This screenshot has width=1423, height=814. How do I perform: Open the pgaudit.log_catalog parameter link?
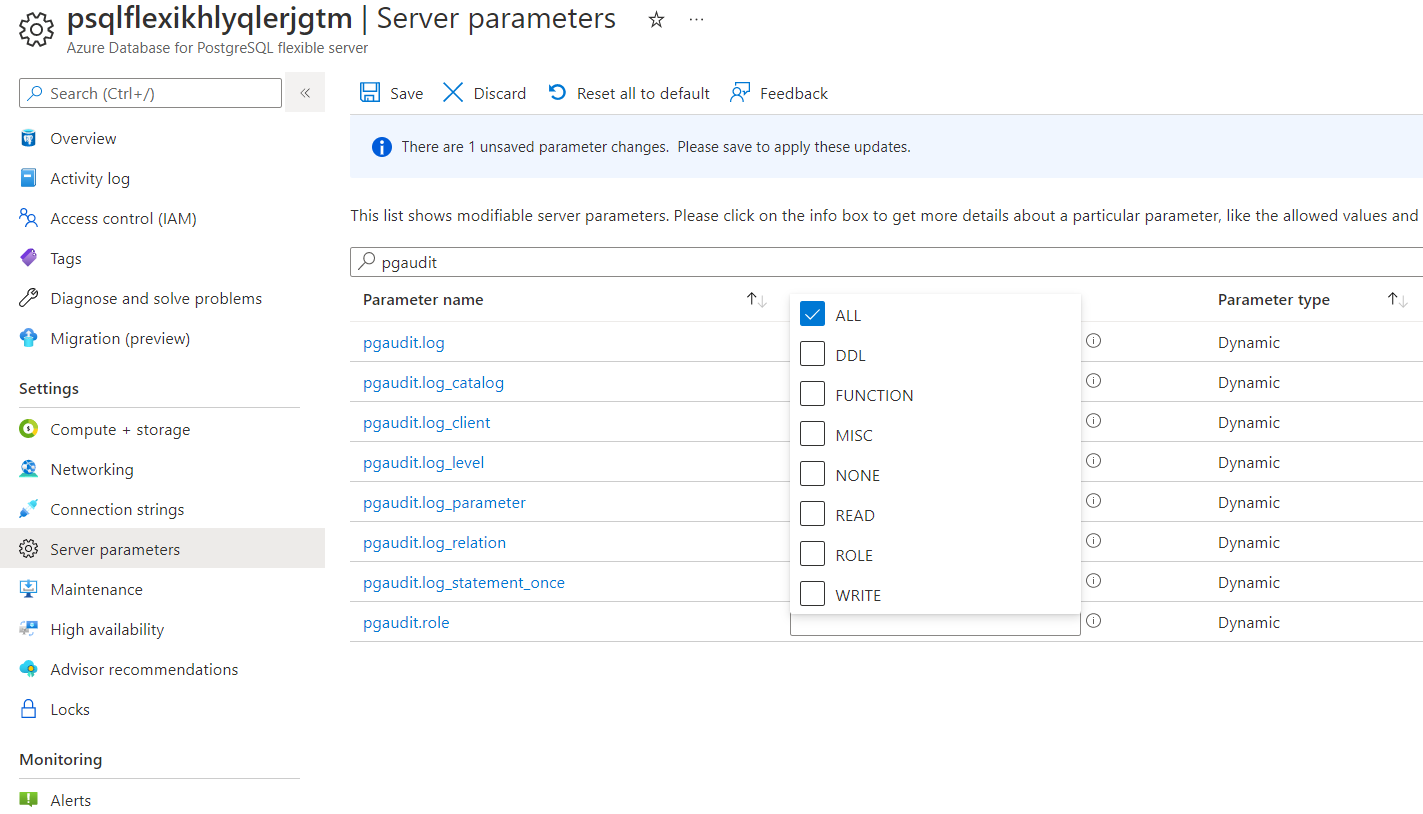pyautogui.click(x=434, y=382)
